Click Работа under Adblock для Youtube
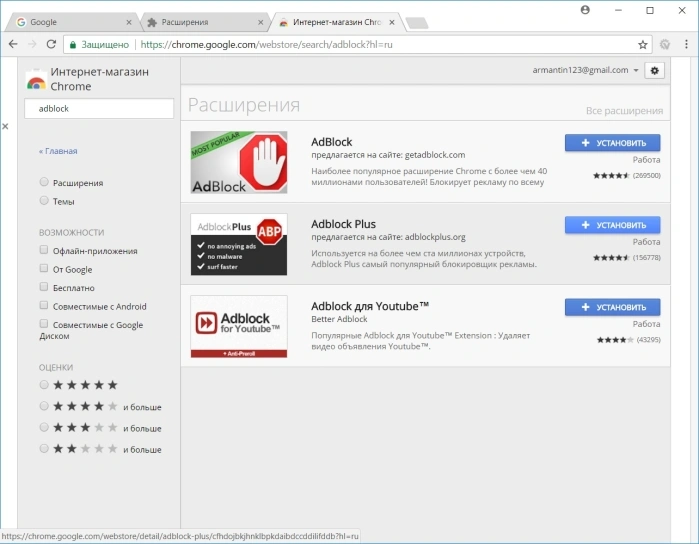Image resolution: width=699 pixels, height=544 pixels. pos(646,324)
